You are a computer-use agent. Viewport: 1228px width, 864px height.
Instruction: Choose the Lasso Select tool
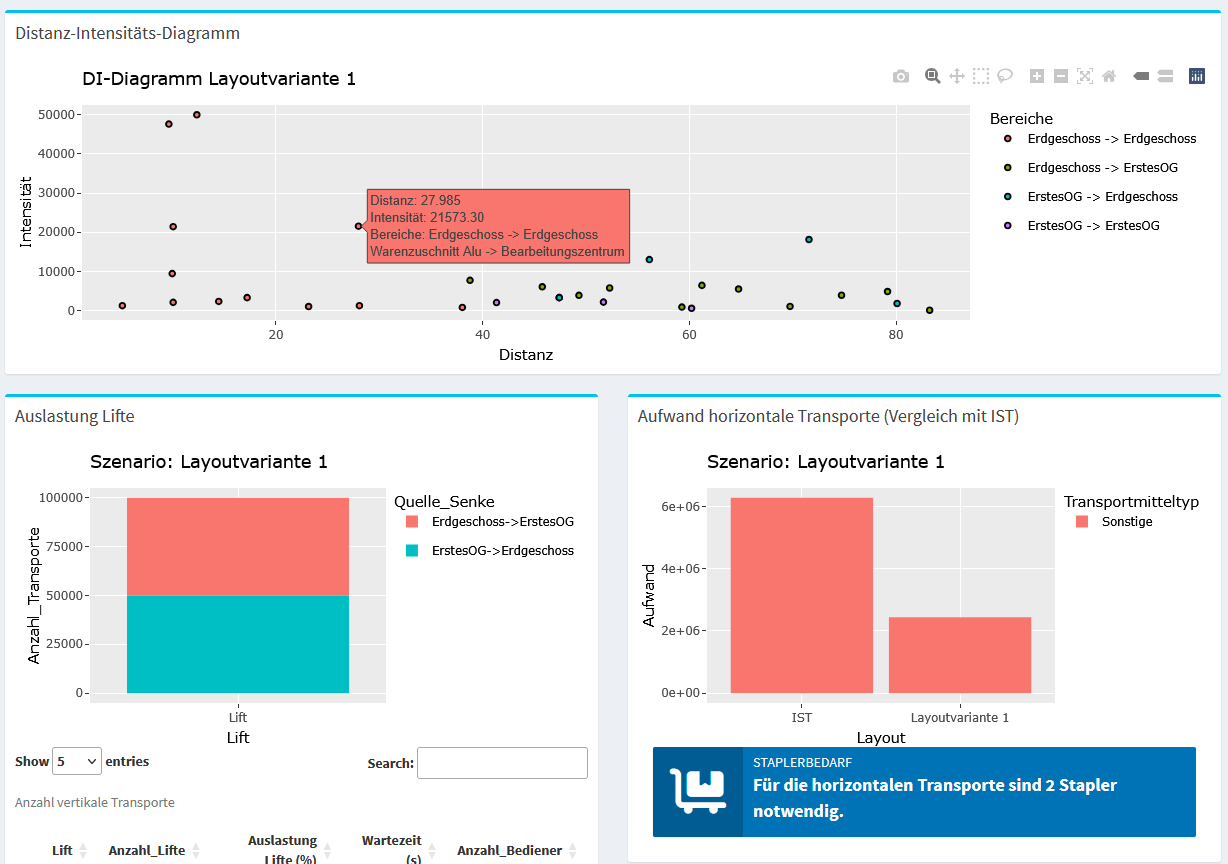pyautogui.click(x=1005, y=76)
